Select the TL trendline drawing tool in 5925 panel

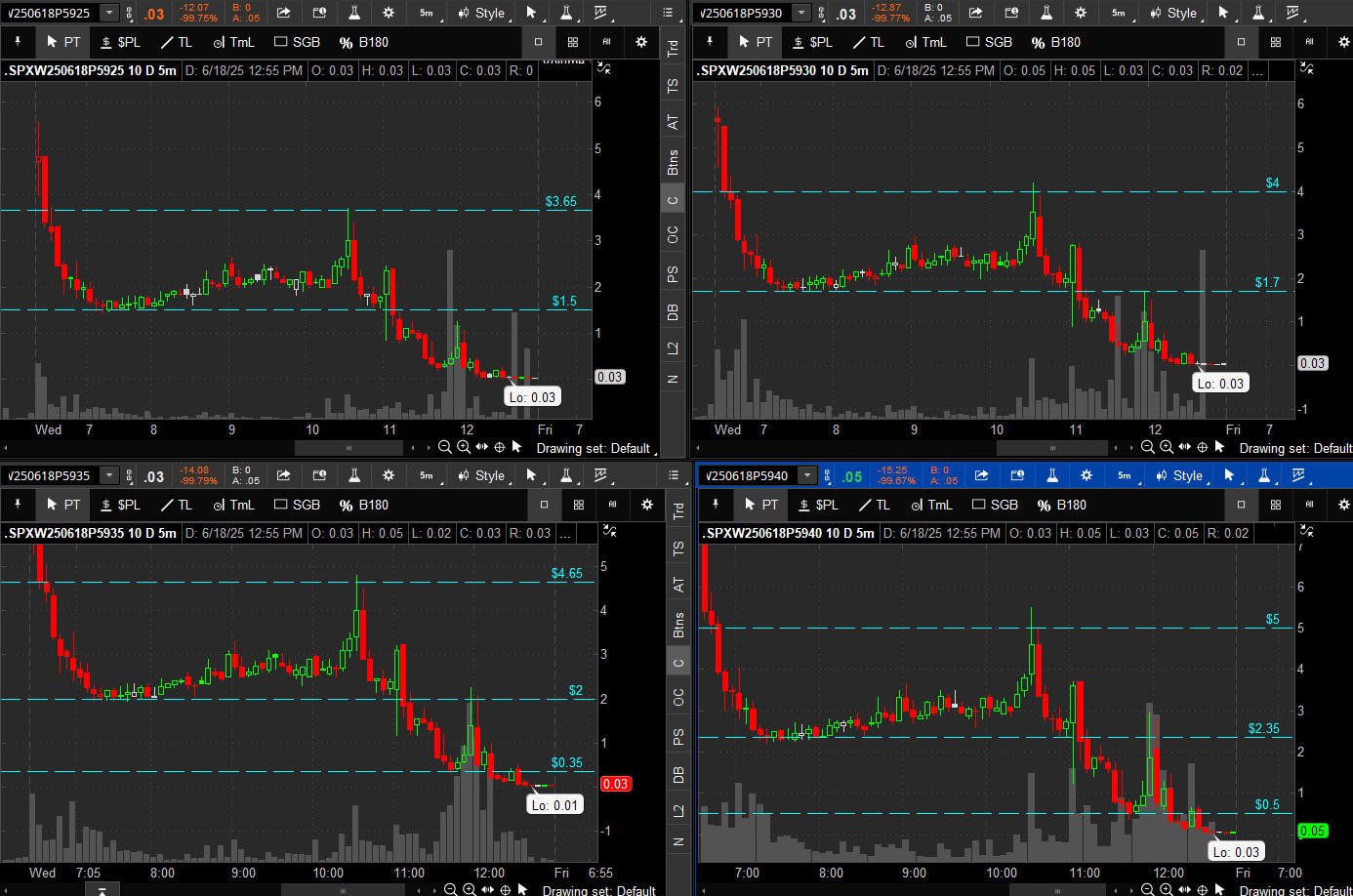click(x=177, y=42)
